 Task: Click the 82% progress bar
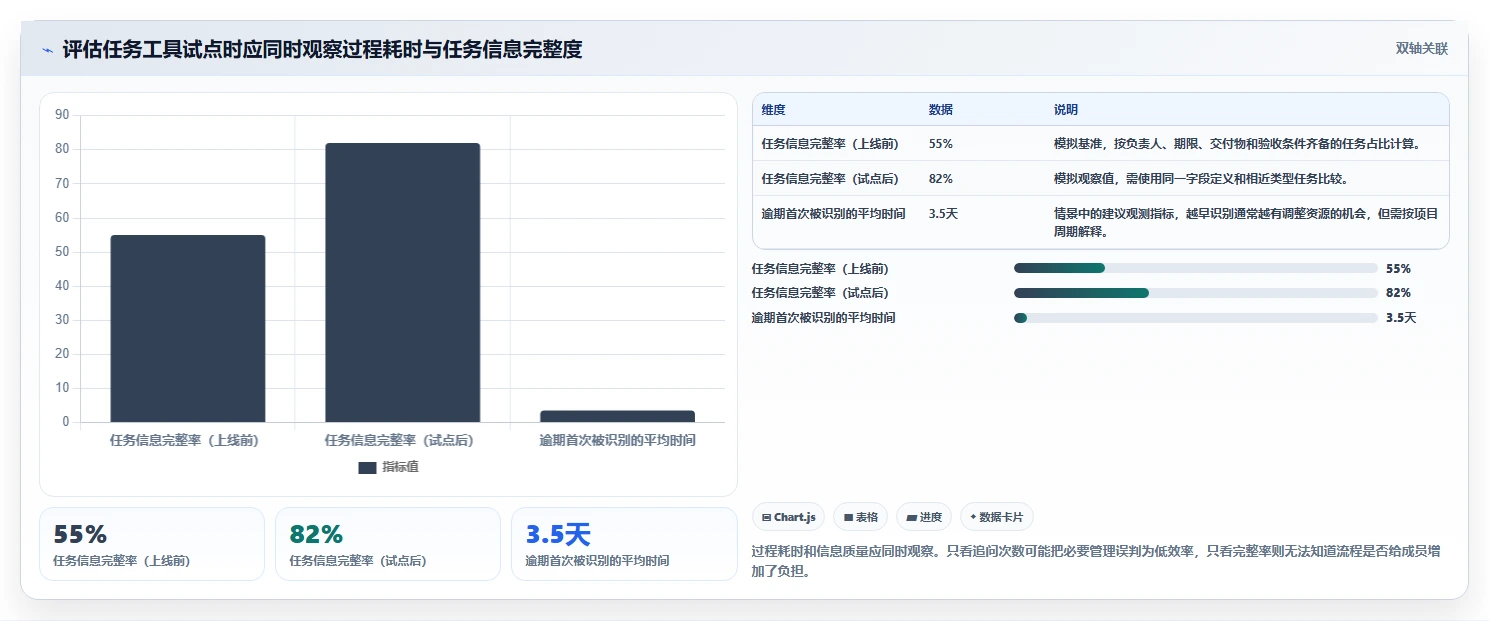point(1195,293)
